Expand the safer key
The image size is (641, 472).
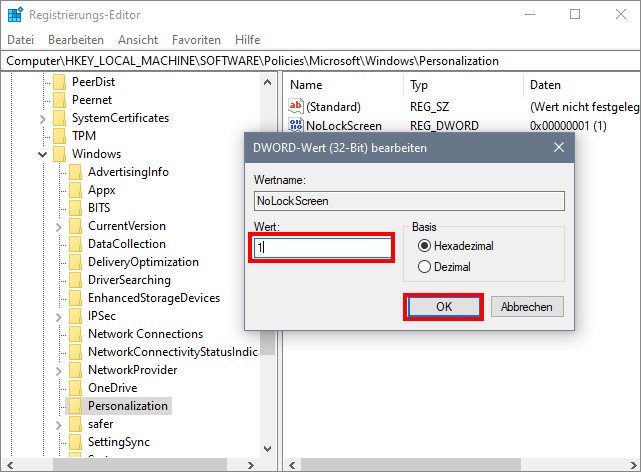[58, 425]
